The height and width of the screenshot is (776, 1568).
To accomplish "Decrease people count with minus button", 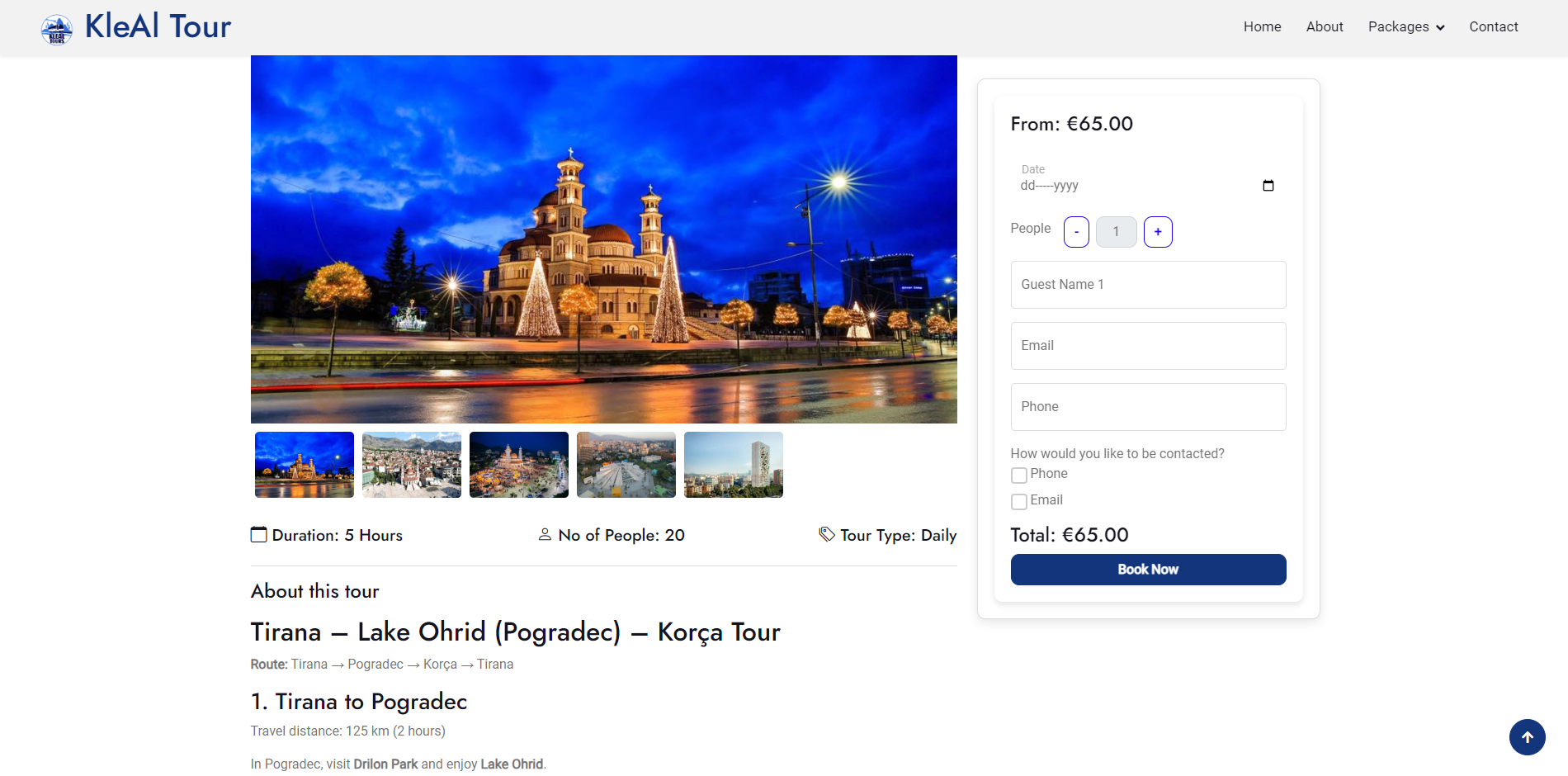I will coord(1076,232).
